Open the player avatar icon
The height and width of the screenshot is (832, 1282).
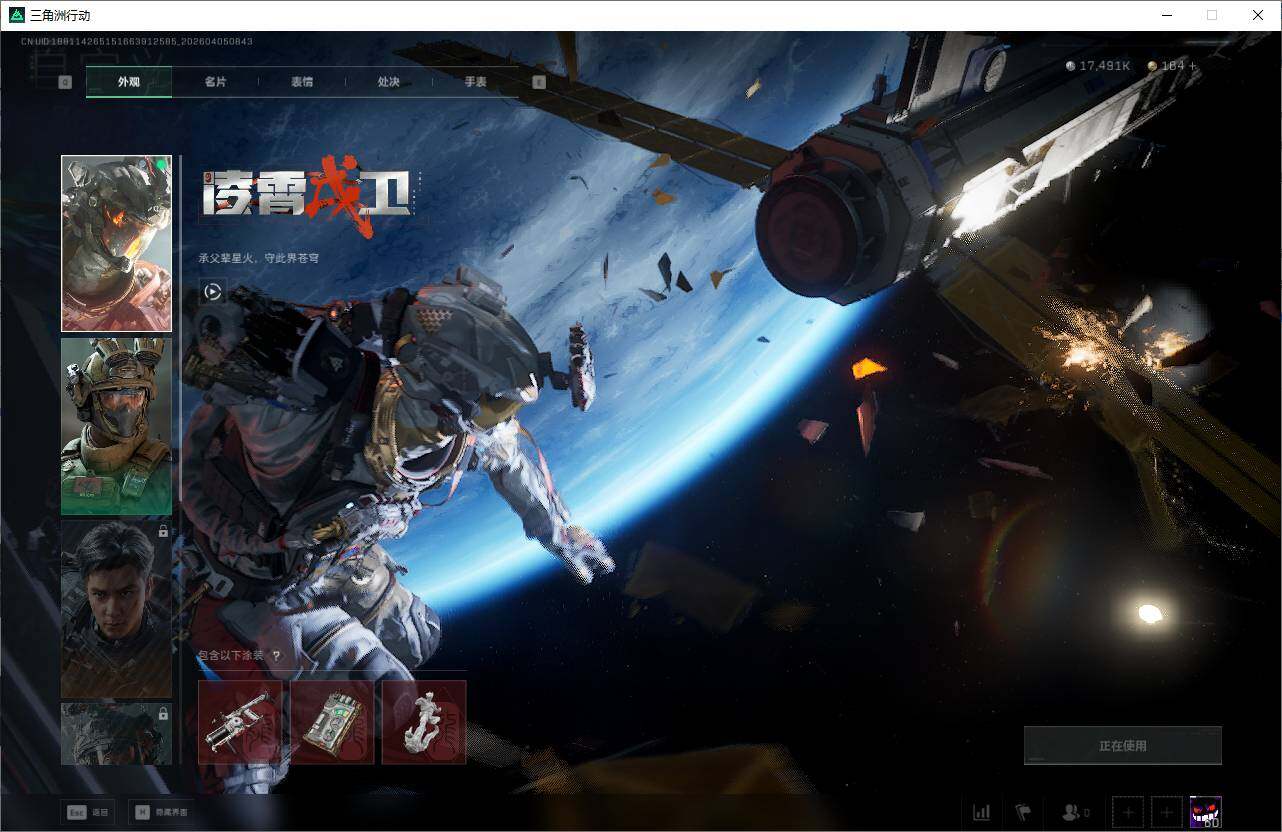click(x=1205, y=812)
